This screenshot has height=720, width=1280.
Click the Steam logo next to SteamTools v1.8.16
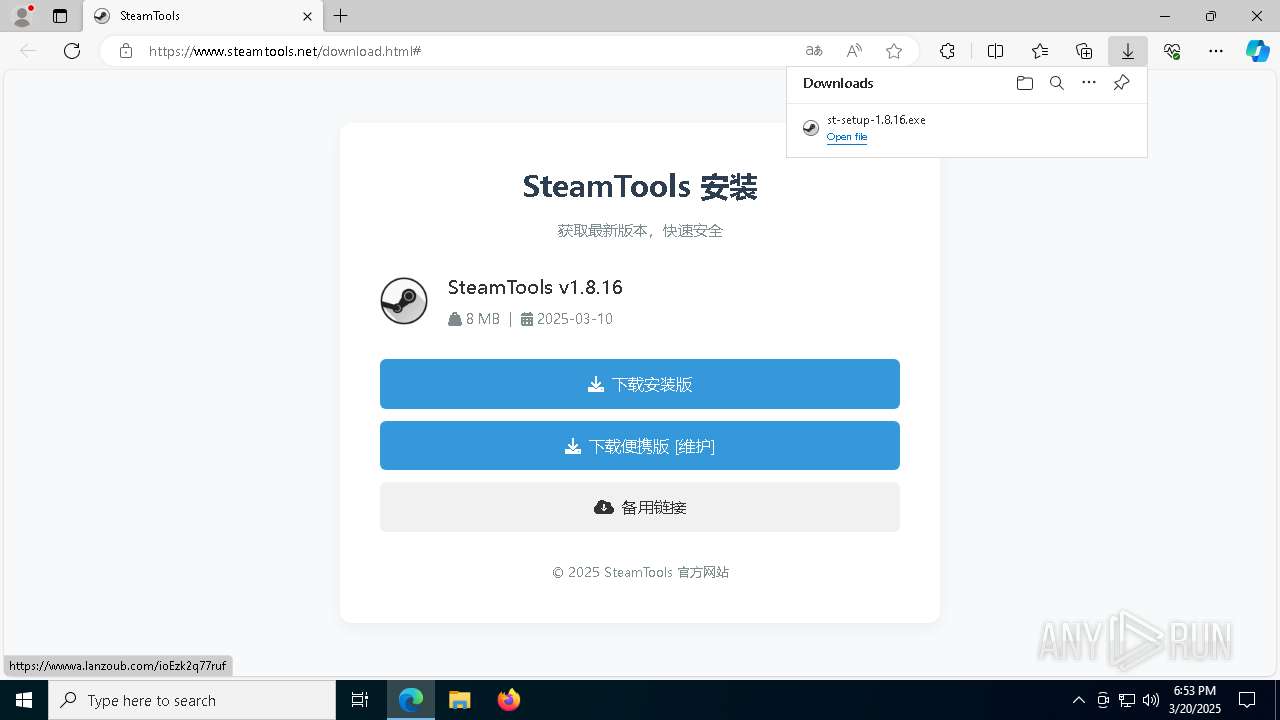click(404, 301)
